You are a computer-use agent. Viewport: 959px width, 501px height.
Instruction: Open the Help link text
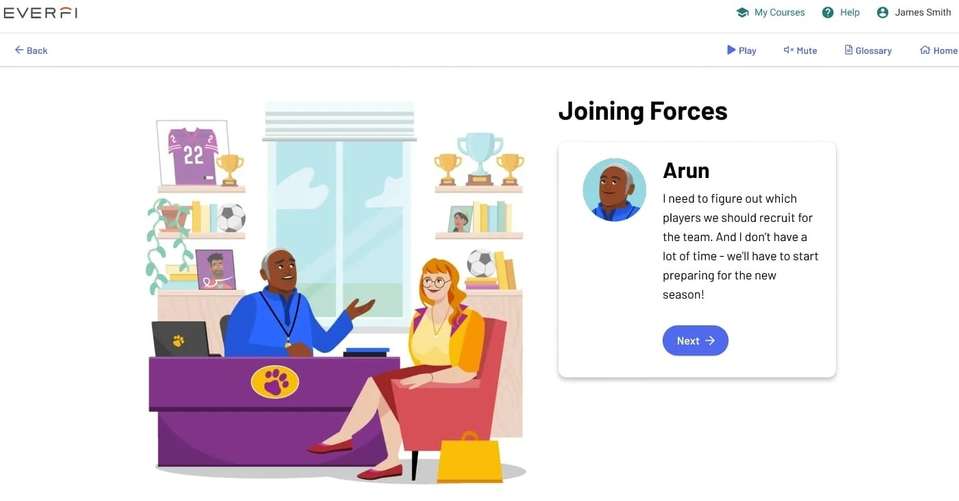click(850, 12)
